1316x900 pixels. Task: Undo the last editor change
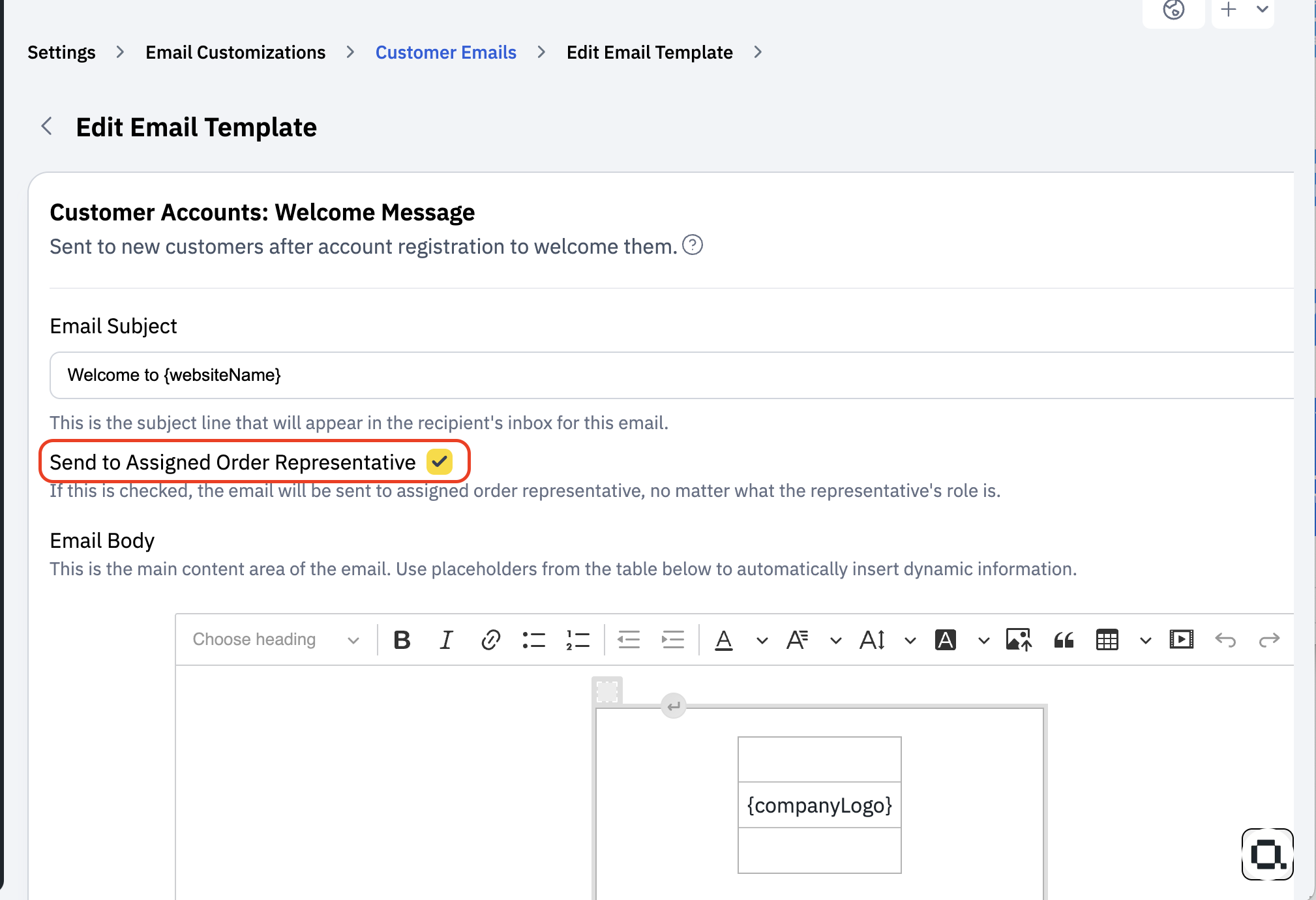point(1225,640)
